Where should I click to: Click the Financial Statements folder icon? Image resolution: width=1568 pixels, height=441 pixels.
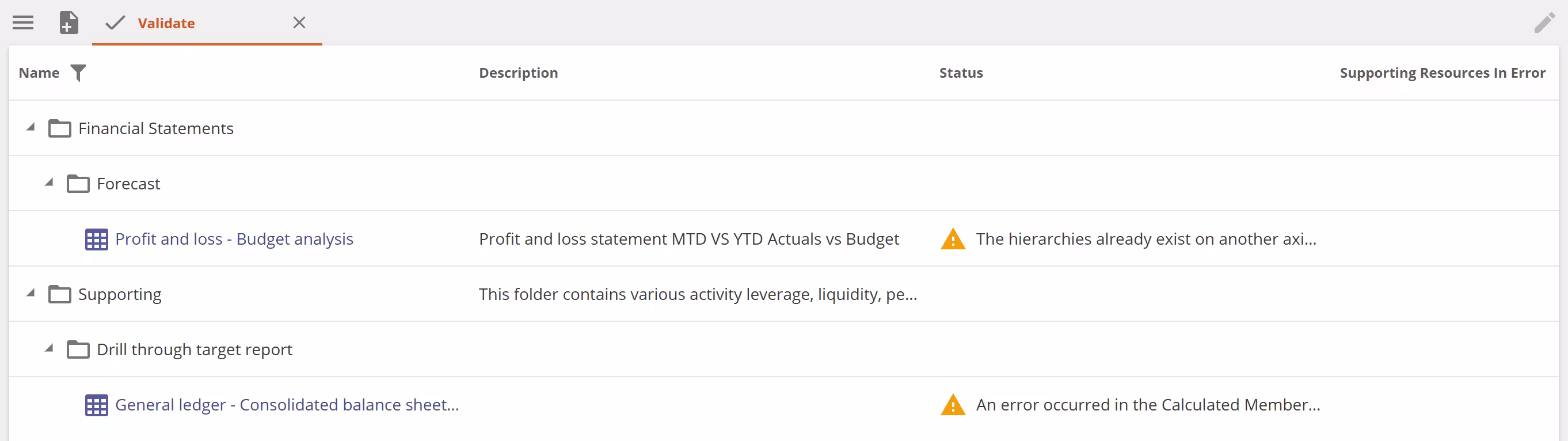(60, 128)
